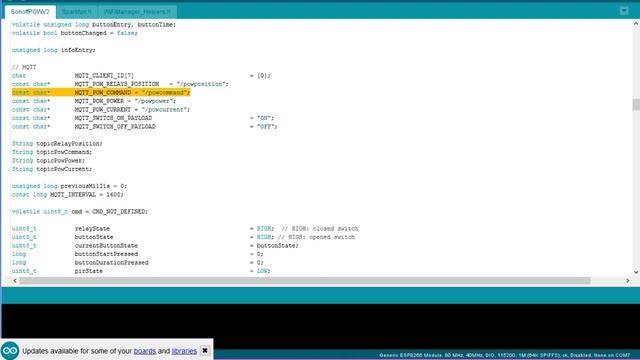Click the "/powpower" string value

click(155, 101)
